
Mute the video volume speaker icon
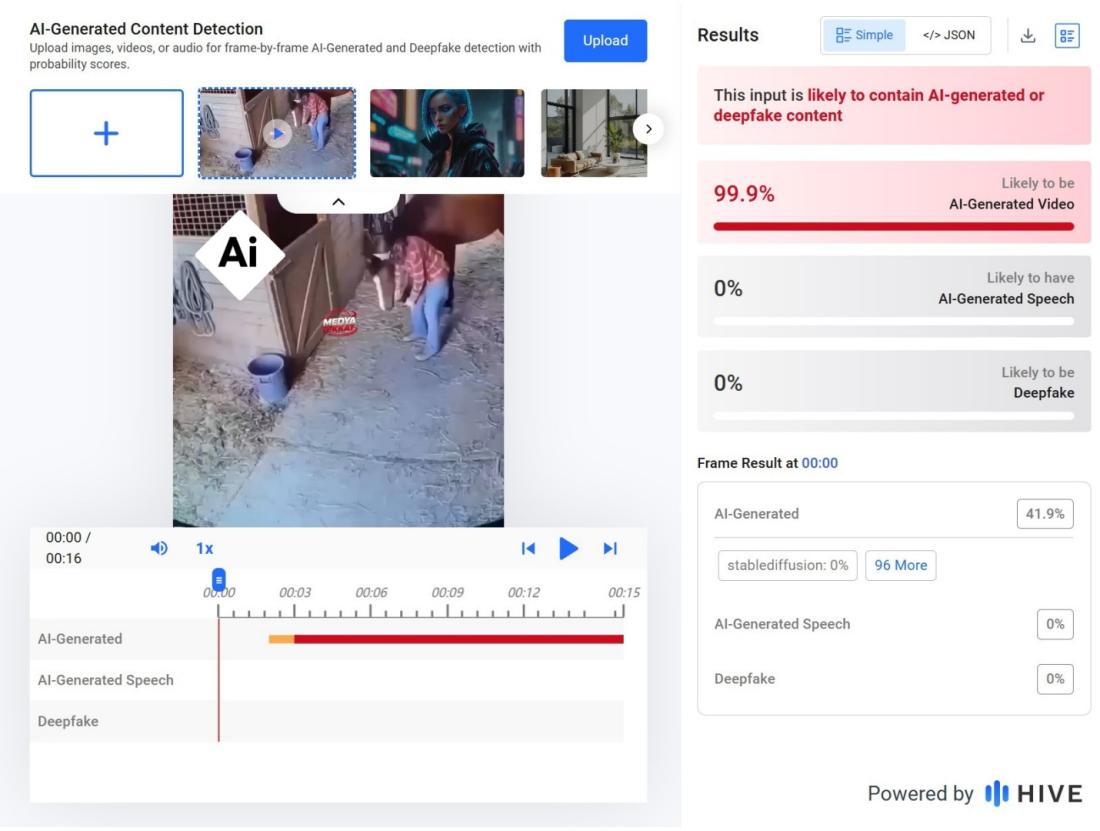tap(158, 548)
